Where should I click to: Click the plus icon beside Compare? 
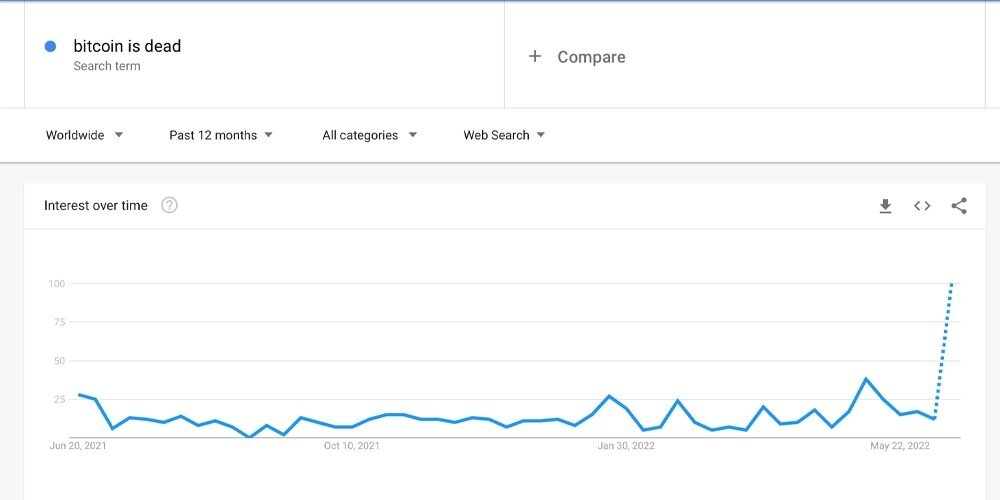pos(535,56)
